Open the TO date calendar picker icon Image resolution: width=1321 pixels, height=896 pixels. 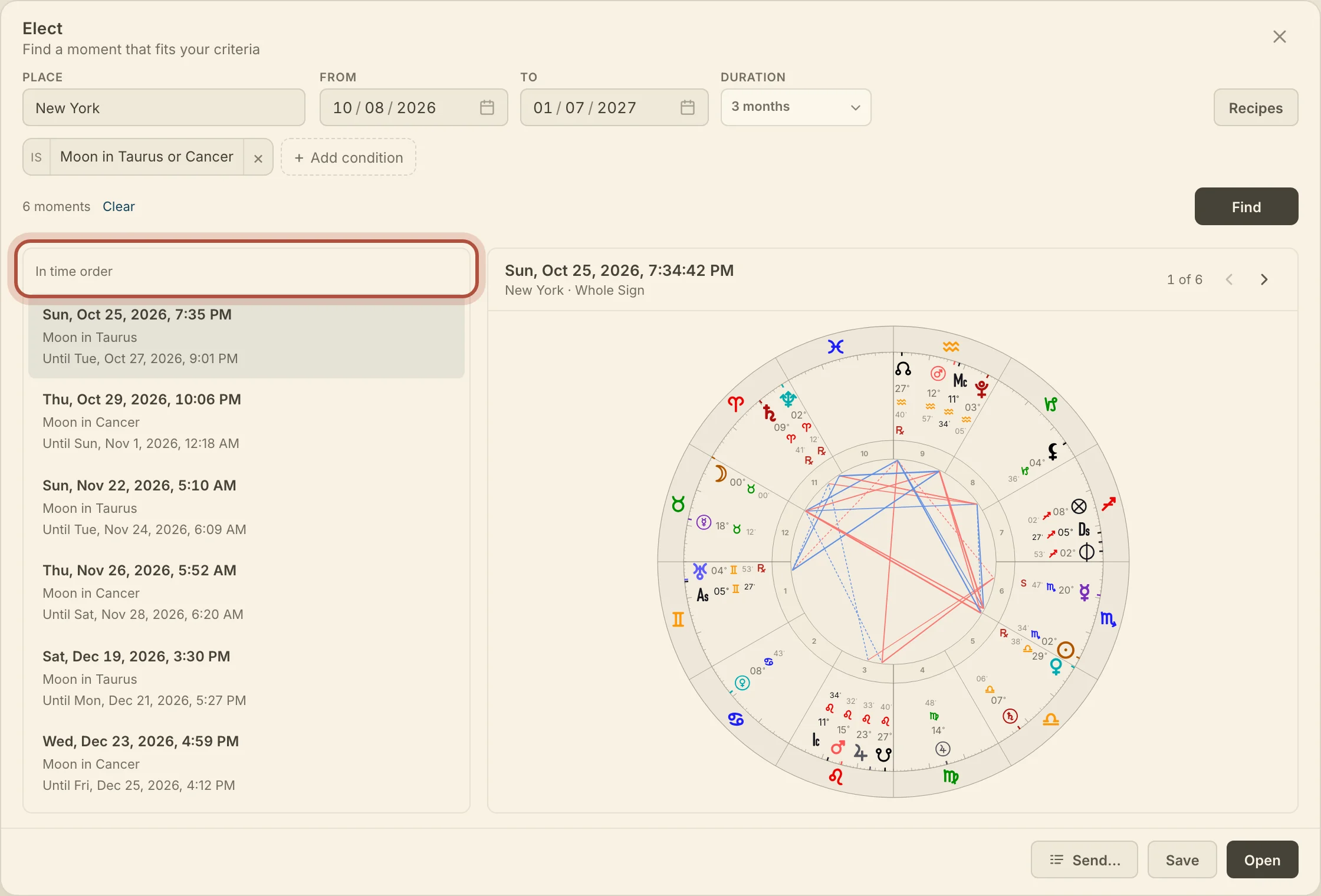tap(687, 107)
